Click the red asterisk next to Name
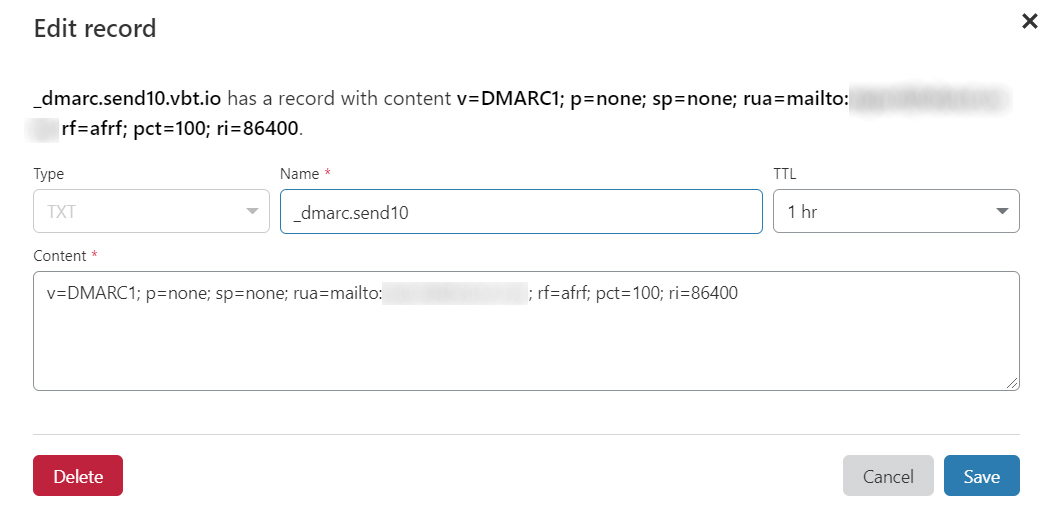Viewport: 1050px width, 525px height. 327,173
